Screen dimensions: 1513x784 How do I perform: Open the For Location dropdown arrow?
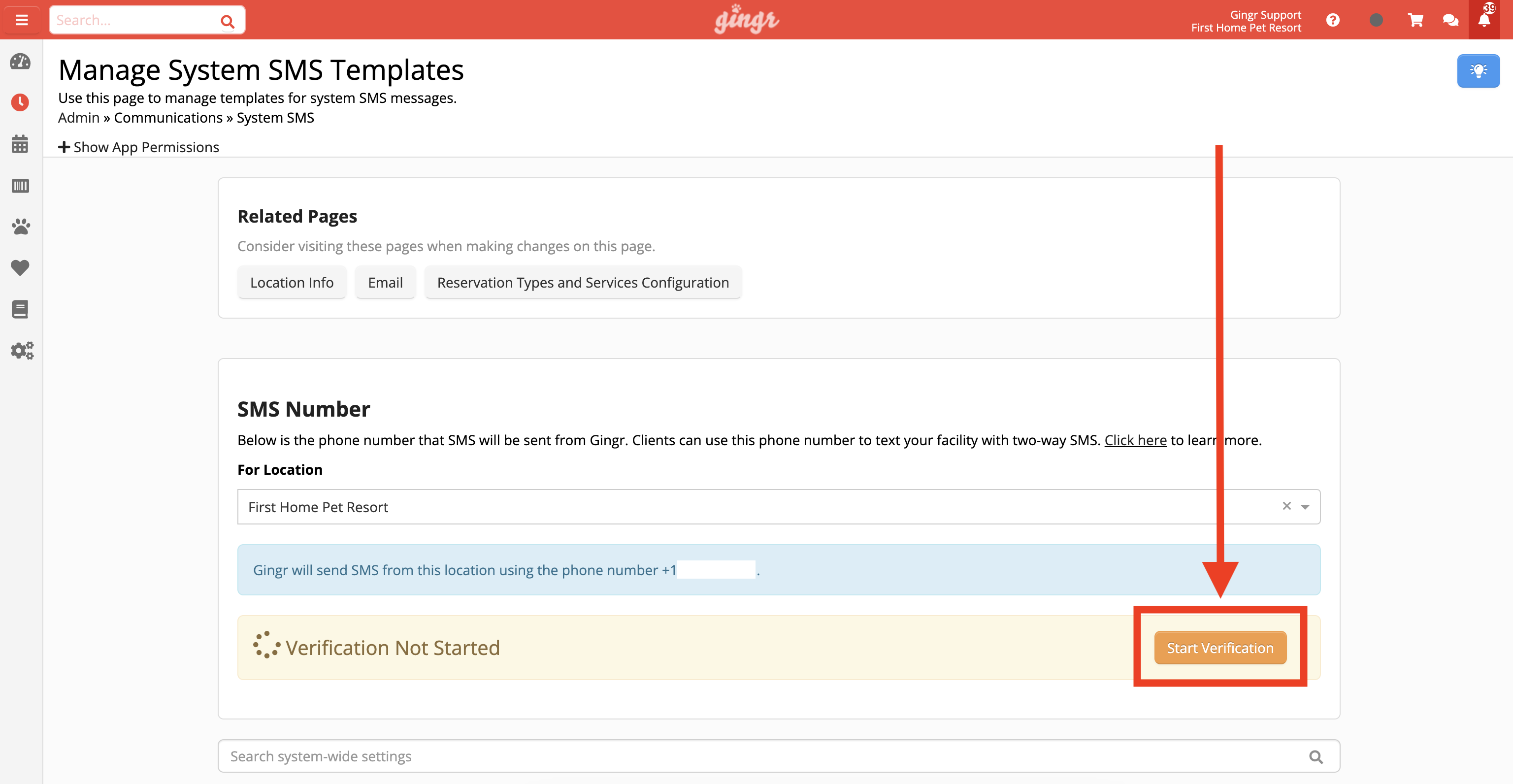pyautogui.click(x=1305, y=507)
